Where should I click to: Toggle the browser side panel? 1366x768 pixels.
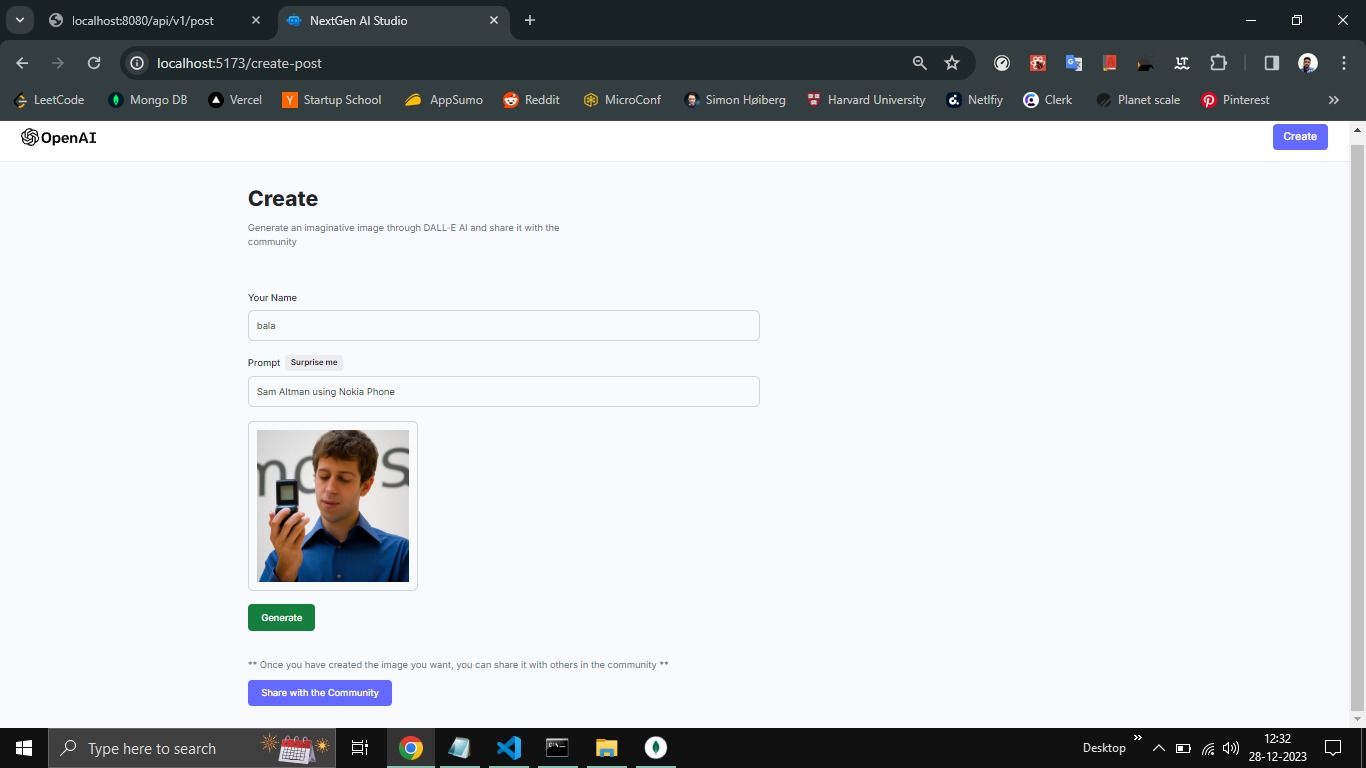point(1271,63)
